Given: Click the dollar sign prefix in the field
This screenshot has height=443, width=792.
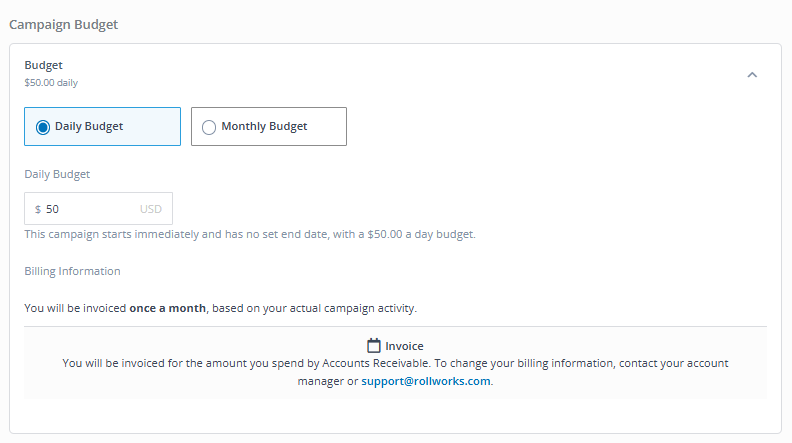Looking at the screenshot, I should click(38, 209).
